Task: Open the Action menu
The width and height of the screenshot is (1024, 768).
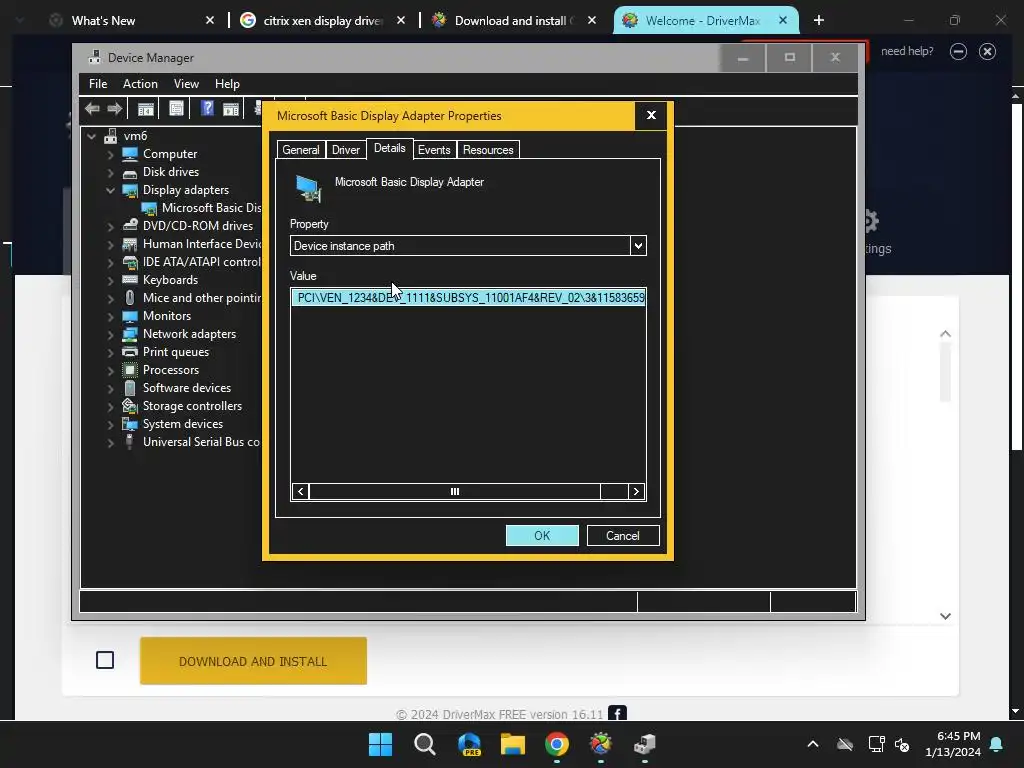Action: [x=140, y=84]
